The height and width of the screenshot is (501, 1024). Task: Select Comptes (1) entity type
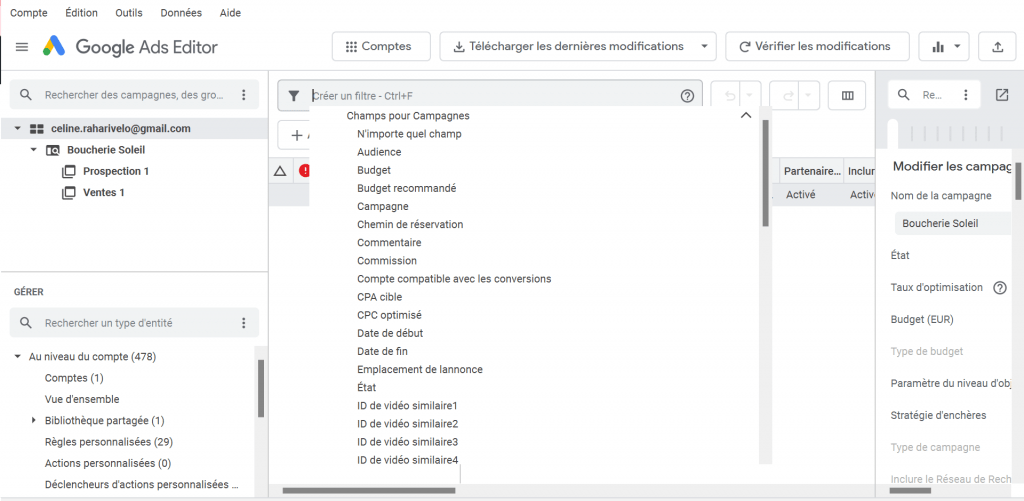point(74,378)
